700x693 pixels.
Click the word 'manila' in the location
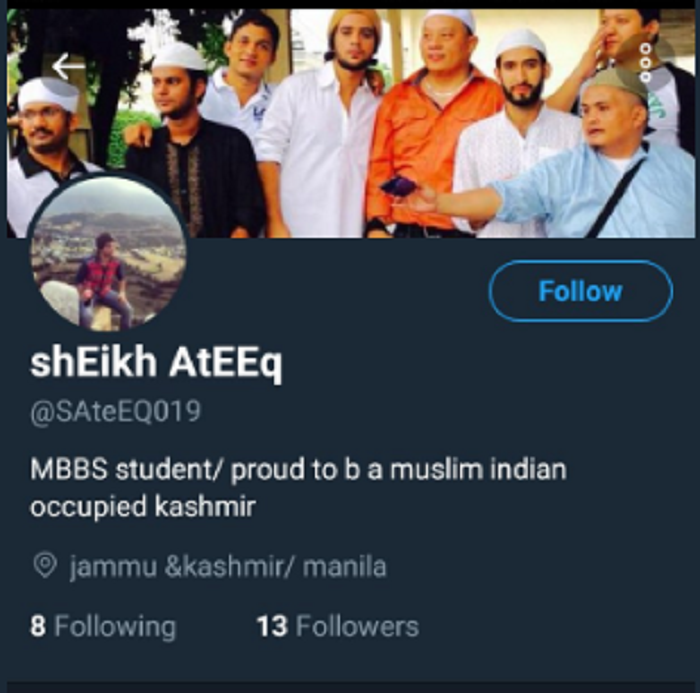coord(345,567)
